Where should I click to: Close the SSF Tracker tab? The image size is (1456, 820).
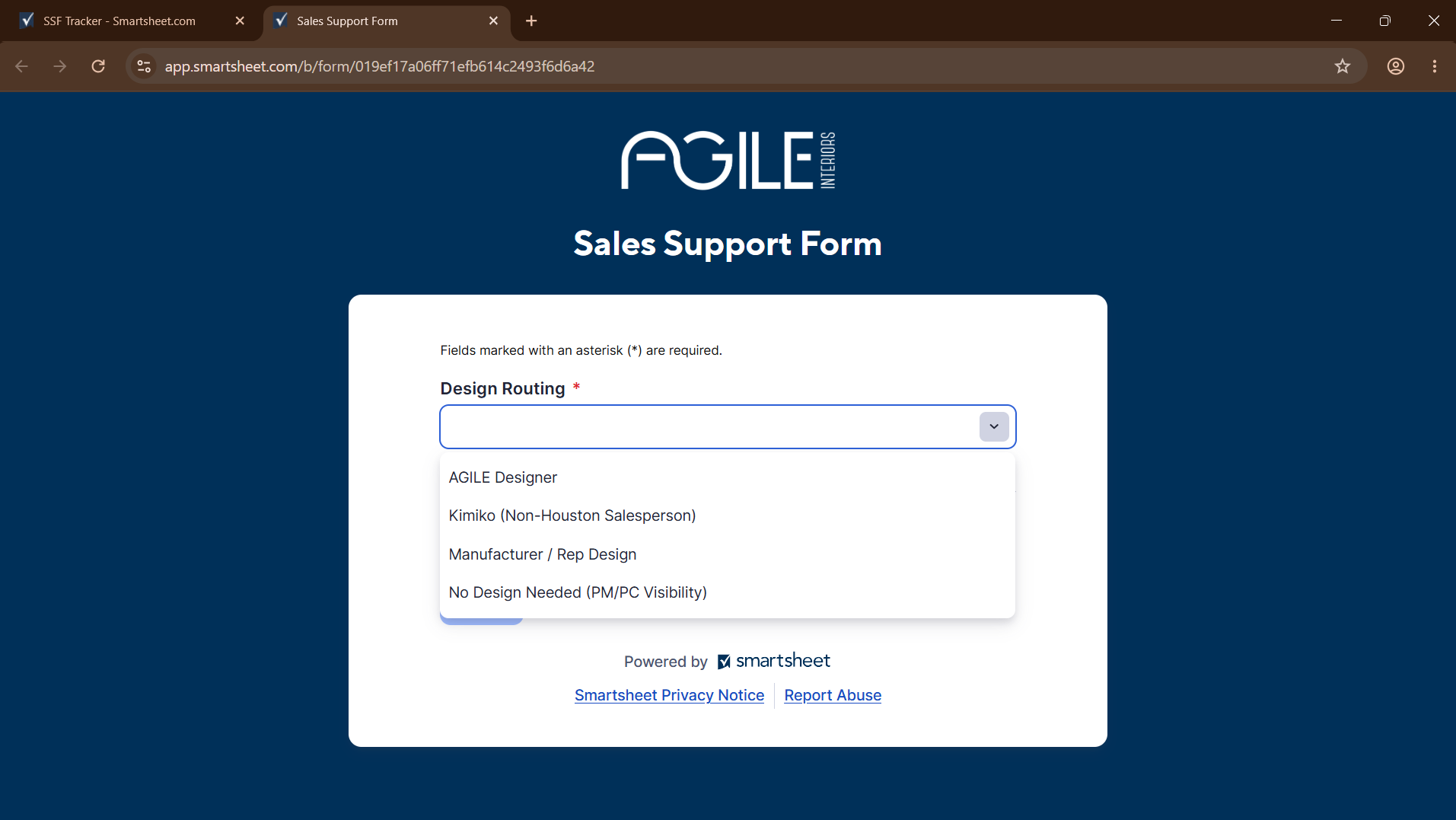click(x=240, y=21)
